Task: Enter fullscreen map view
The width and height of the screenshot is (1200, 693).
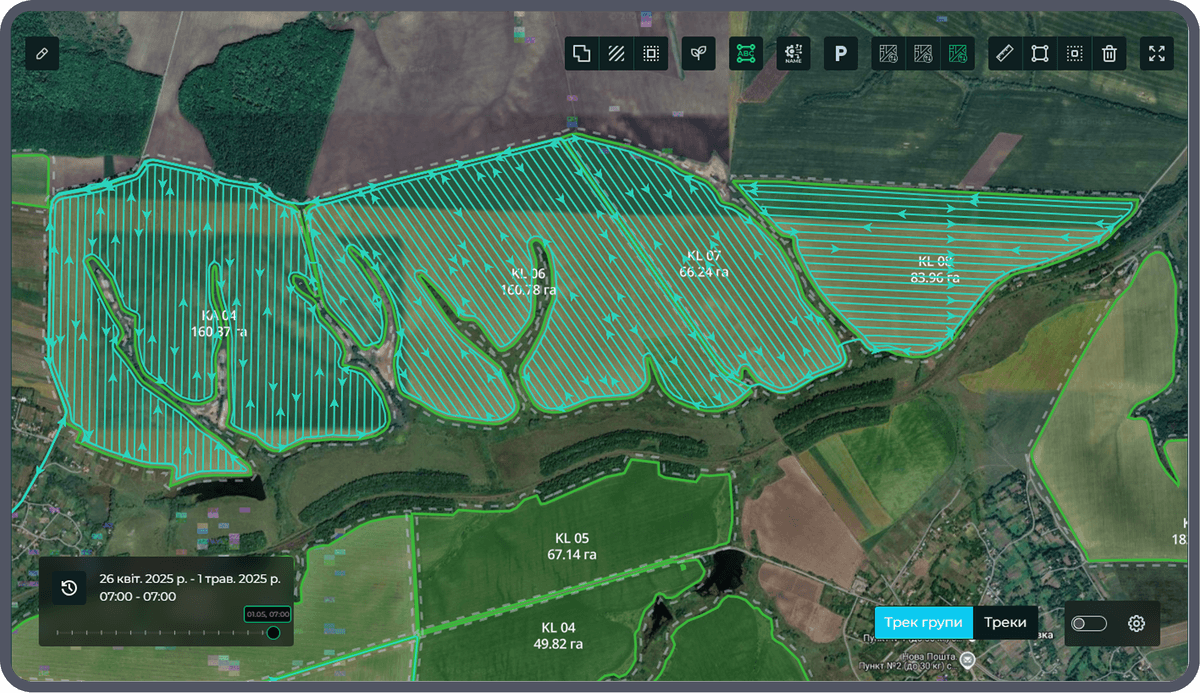Action: click(x=1157, y=54)
